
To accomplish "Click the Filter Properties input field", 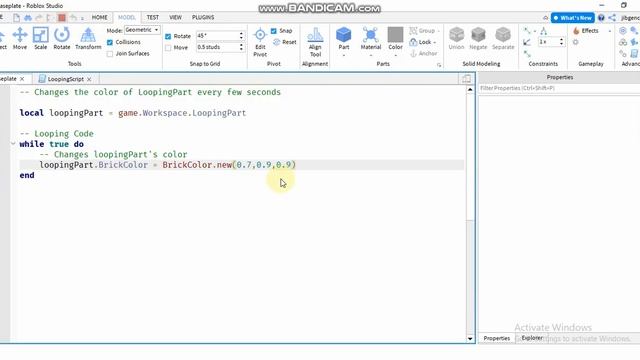I will tap(559, 88).
